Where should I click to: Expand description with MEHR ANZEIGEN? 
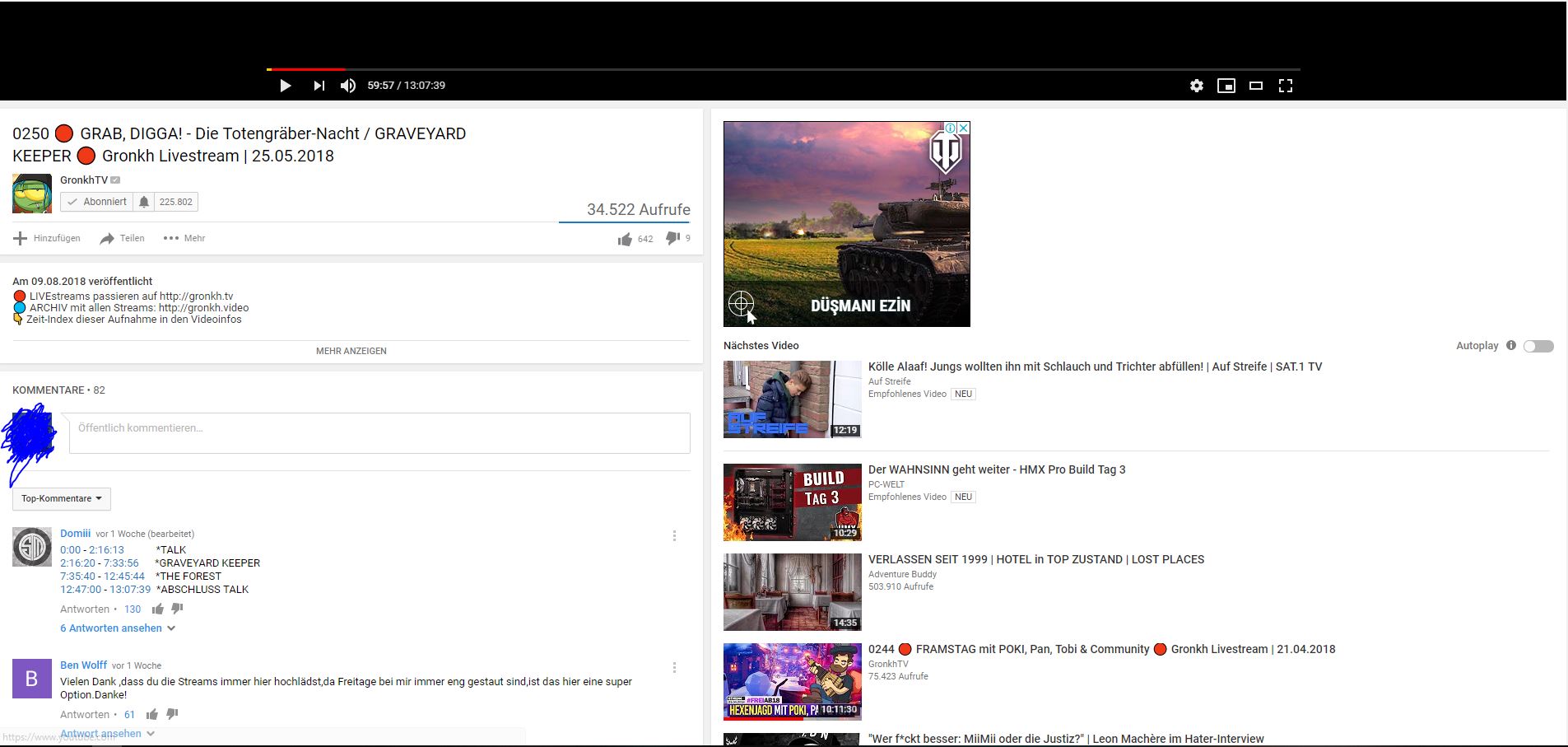[351, 351]
